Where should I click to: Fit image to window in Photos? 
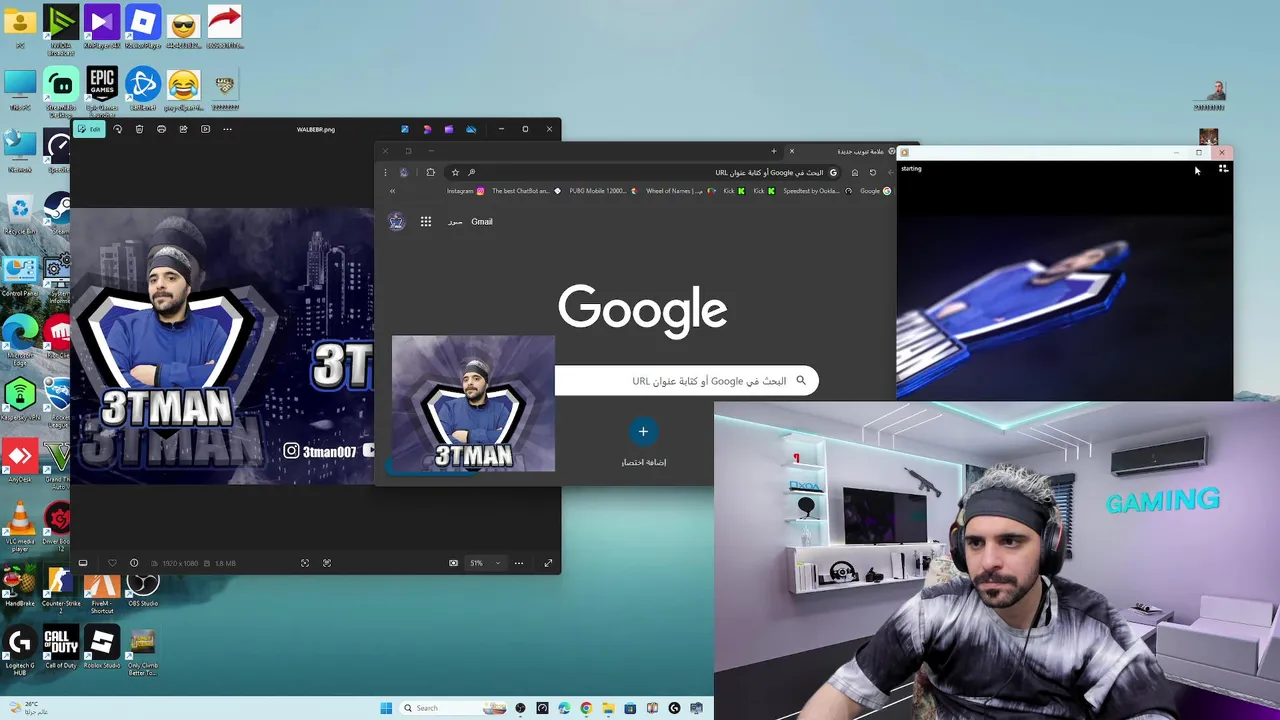coord(305,563)
